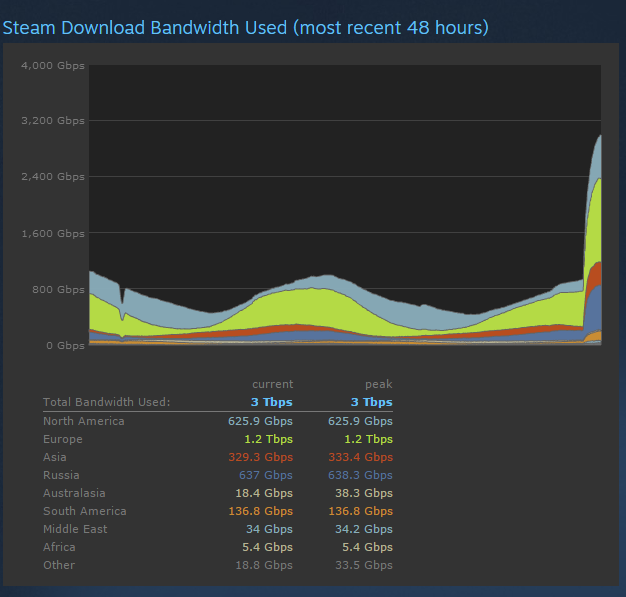Click the Europe region label
This screenshot has height=597, width=626.
pyautogui.click(x=63, y=439)
